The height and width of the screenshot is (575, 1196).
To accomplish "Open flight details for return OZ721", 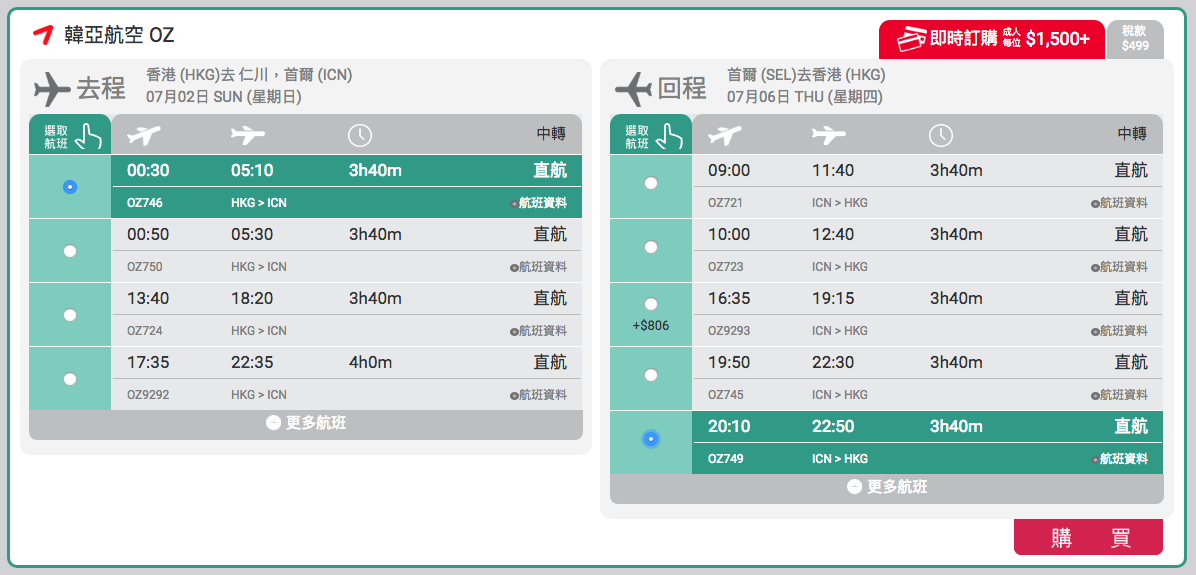I will [x=1120, y=203].
